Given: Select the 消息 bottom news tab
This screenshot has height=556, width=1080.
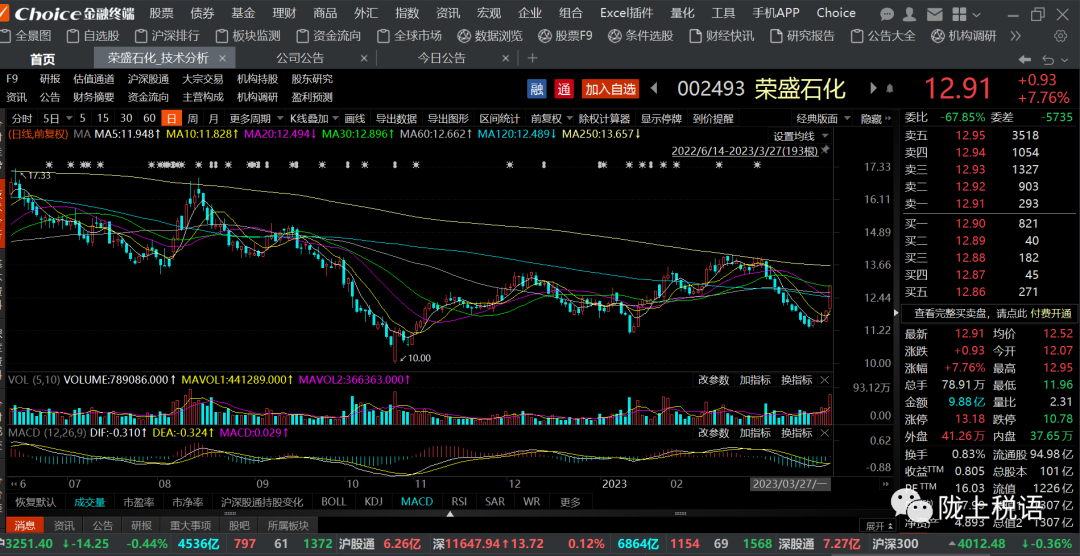Looking at the screenshot, I should pyautogui.click(x=24, y=526).
